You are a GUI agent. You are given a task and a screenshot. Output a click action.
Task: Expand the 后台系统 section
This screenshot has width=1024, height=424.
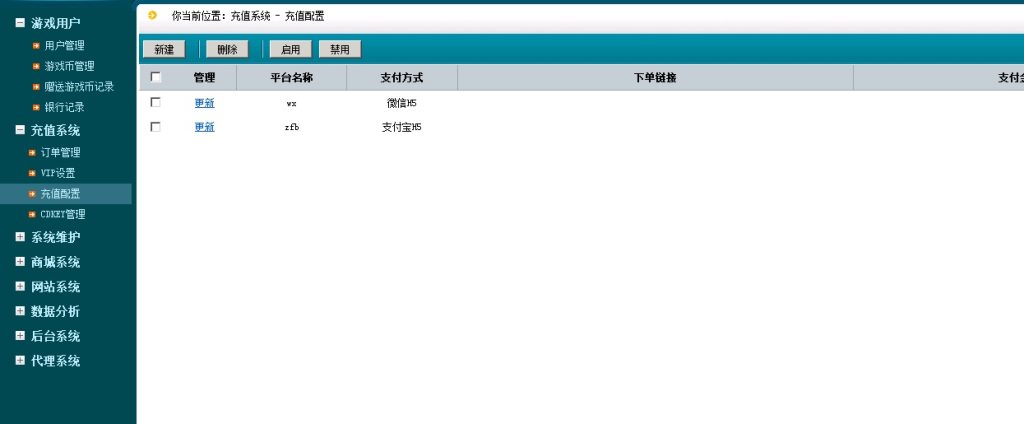20,335
